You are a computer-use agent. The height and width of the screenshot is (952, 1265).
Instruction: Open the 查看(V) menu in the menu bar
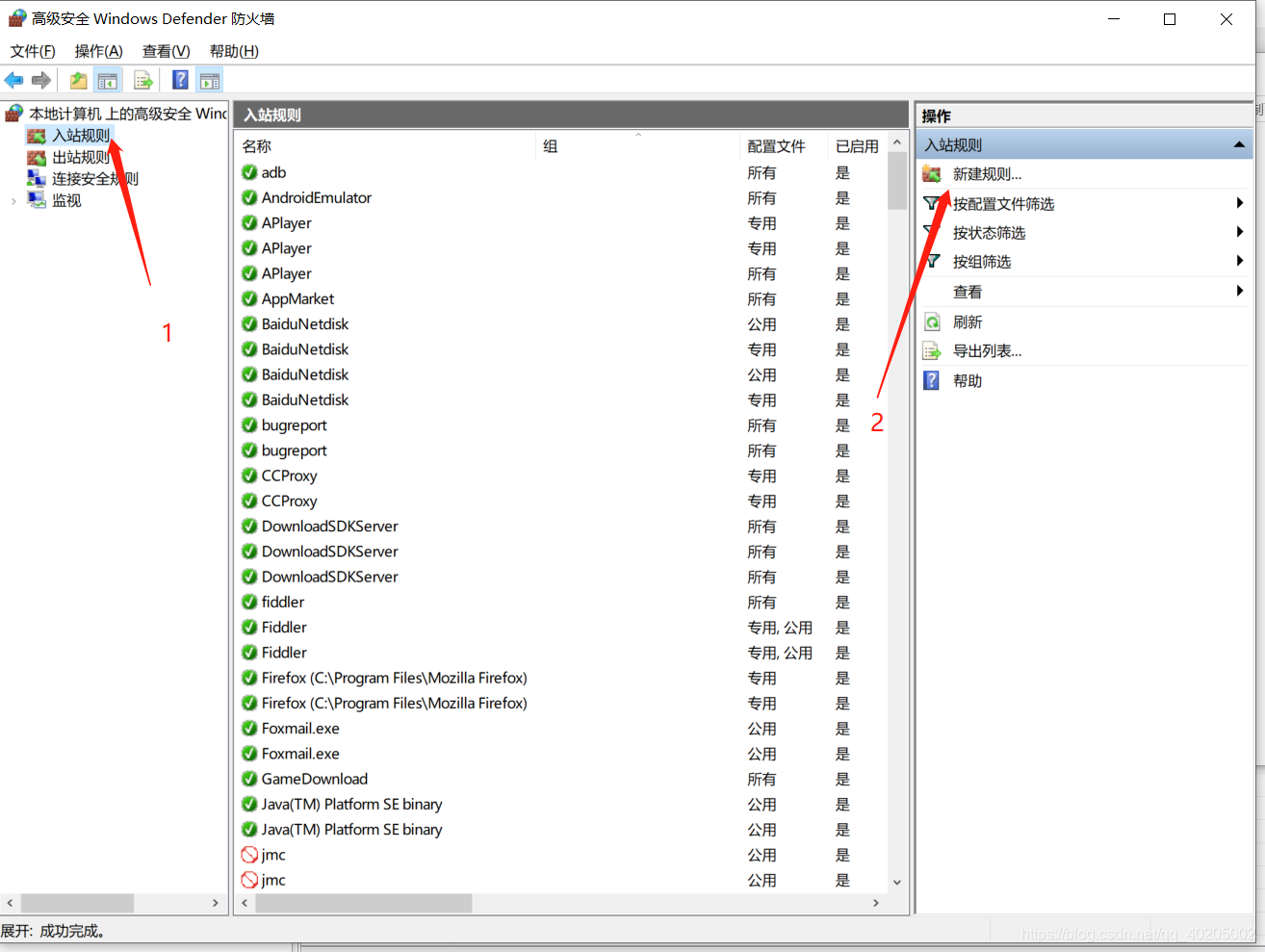click(167, 51)
